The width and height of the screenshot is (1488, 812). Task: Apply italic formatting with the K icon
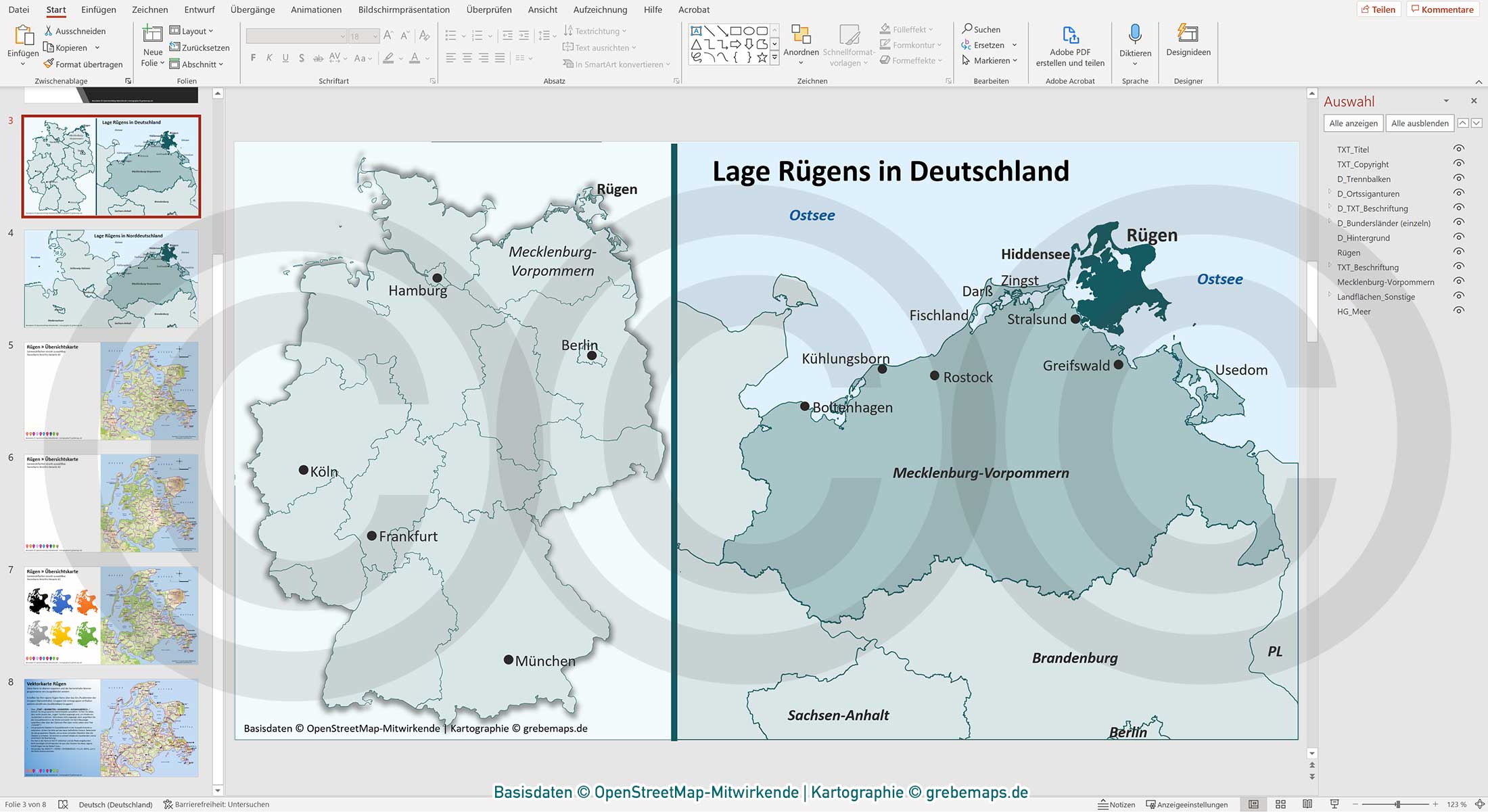point(269,58)
